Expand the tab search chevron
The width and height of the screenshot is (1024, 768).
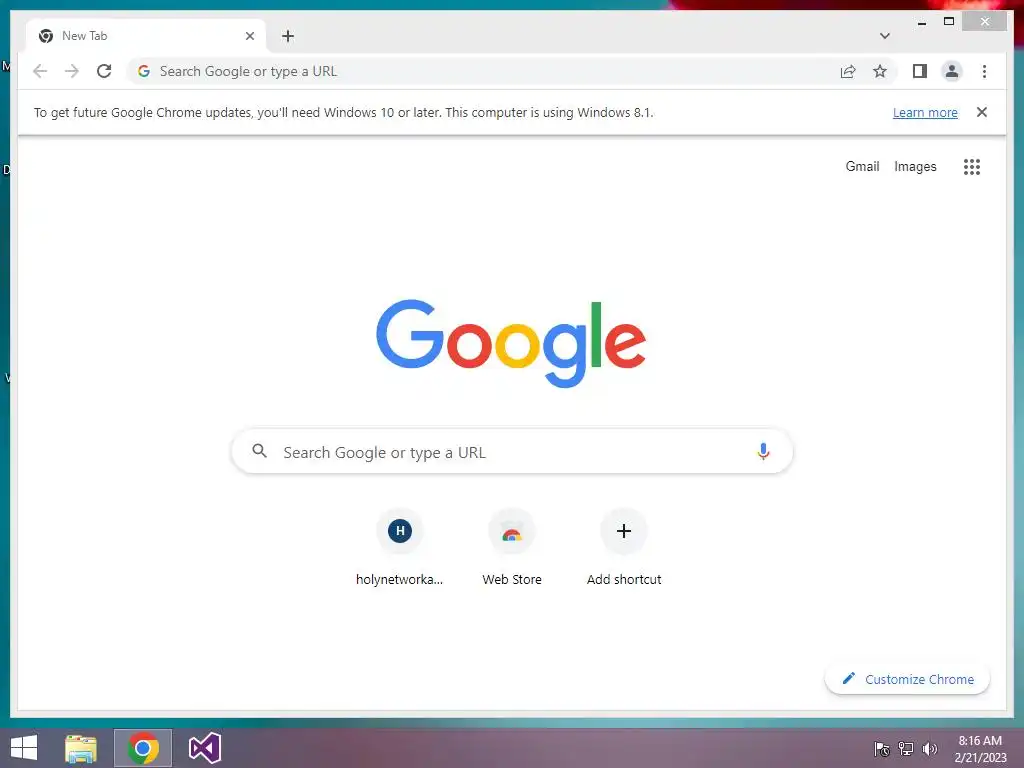coord(884,36)
